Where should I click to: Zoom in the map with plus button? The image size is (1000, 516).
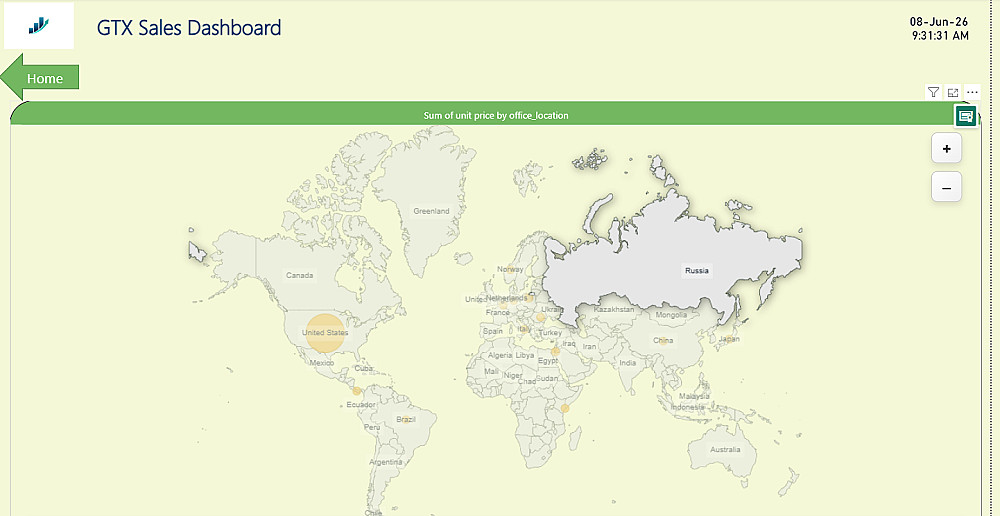click(x=946, y=149)
